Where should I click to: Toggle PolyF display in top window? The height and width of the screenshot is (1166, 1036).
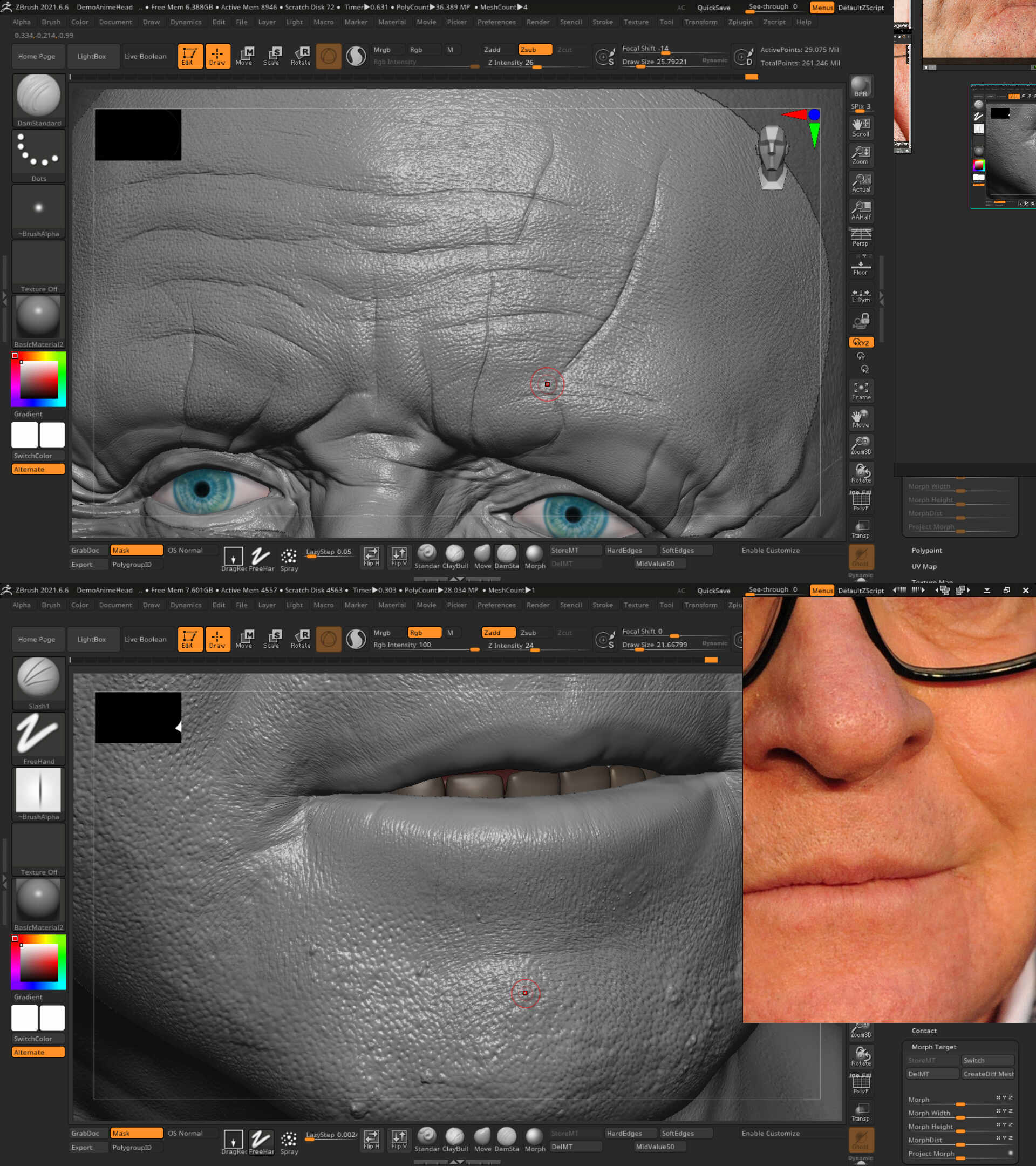click(x=861, y=501)
